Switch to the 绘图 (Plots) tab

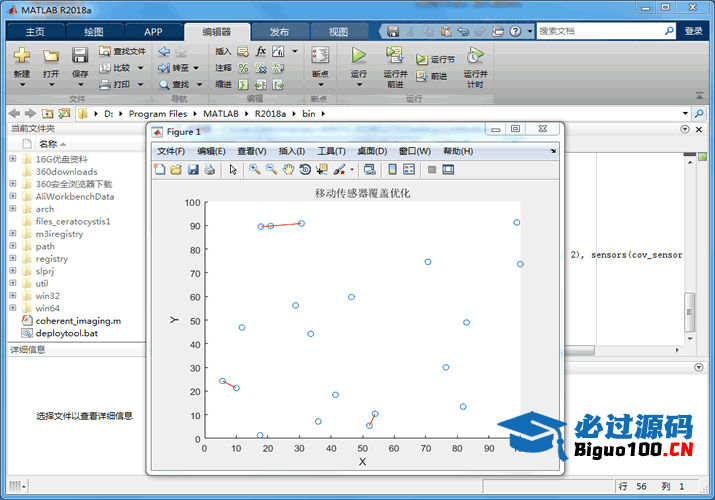[x=94, y=31]
